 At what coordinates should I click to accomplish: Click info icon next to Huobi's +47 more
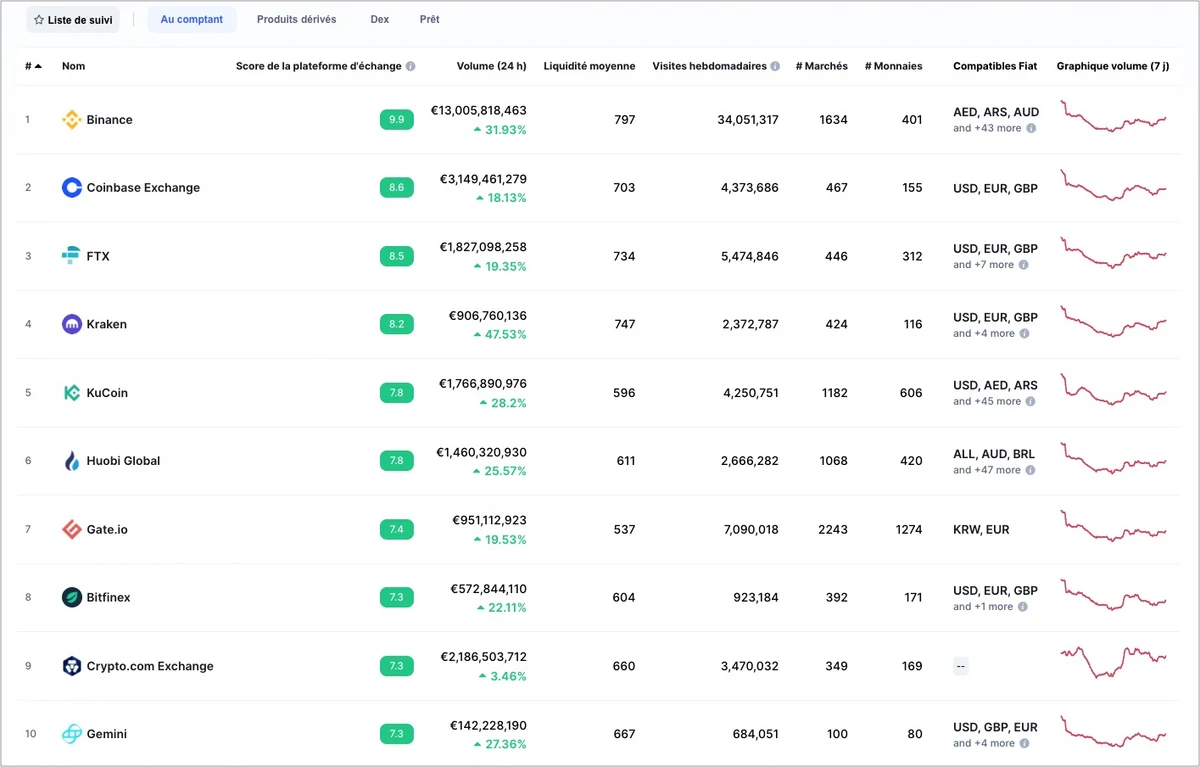1031,470
